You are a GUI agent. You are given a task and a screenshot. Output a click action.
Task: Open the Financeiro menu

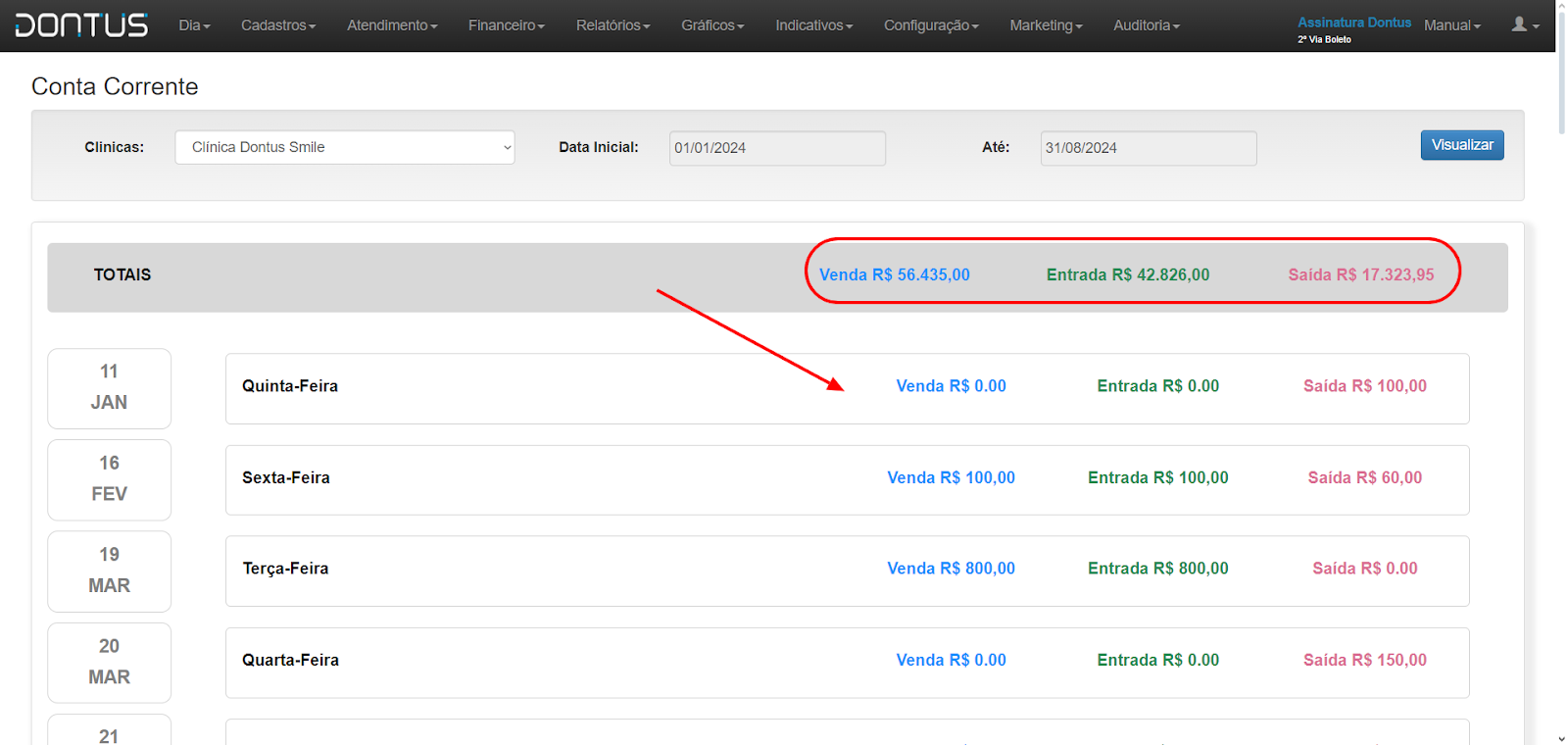coord(506,25)
